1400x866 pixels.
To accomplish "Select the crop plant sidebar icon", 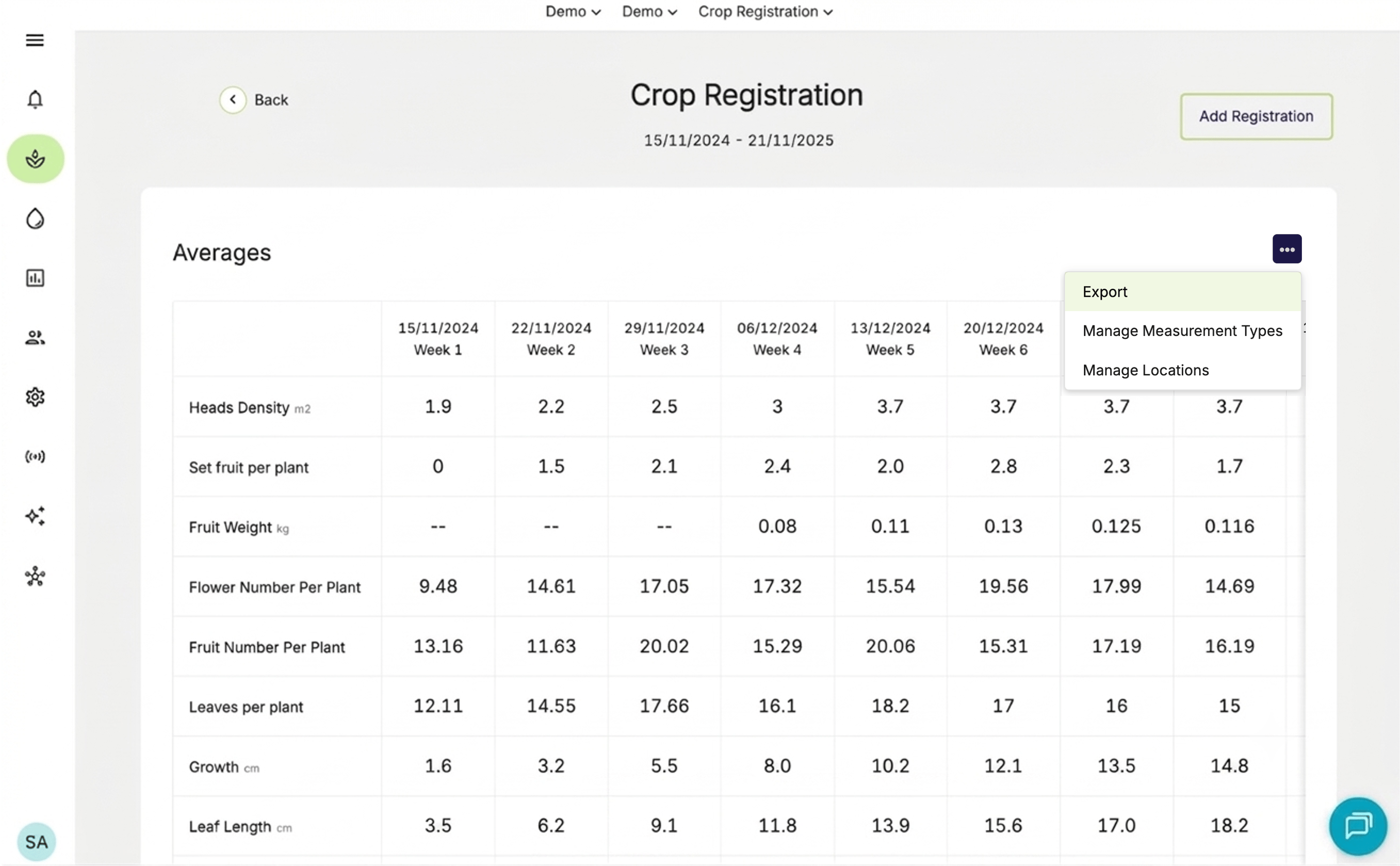I will coord(35,159).
